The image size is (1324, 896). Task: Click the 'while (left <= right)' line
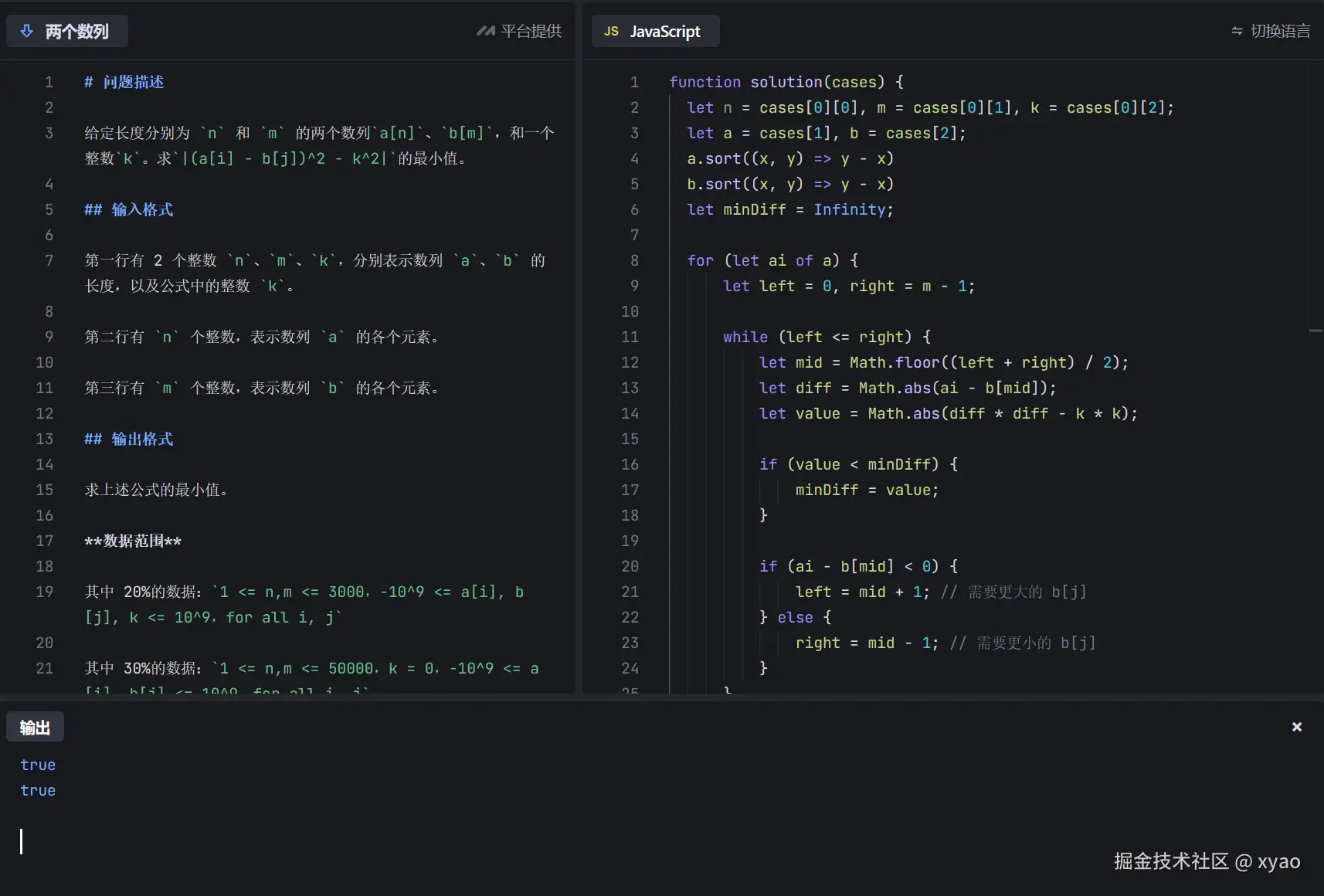(x=826, y=337)
